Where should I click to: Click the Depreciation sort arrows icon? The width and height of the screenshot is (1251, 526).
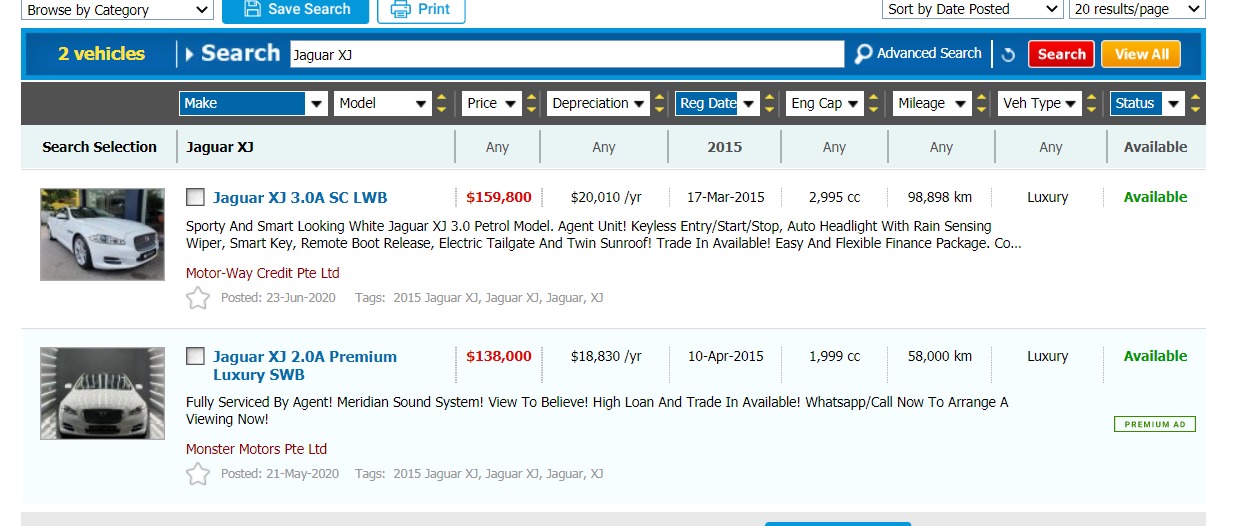(660, 104)
